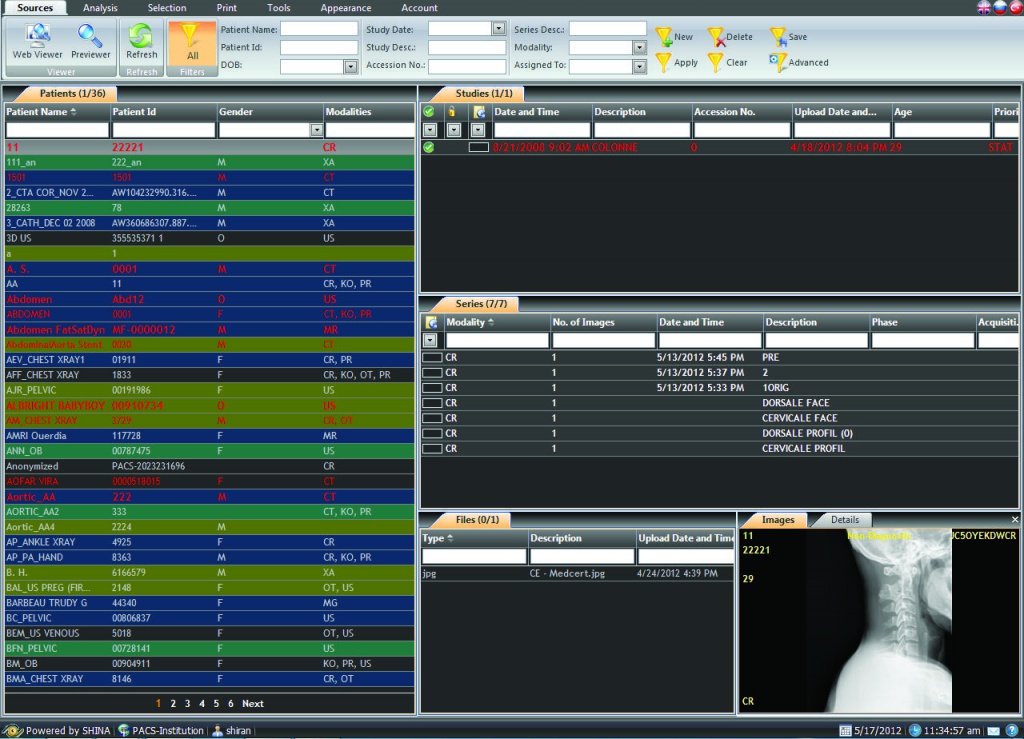The width and height of the screenshot is (1024, 739).
Task: Open the Modality filter dropdown
Action: click(x=639, y=47)
